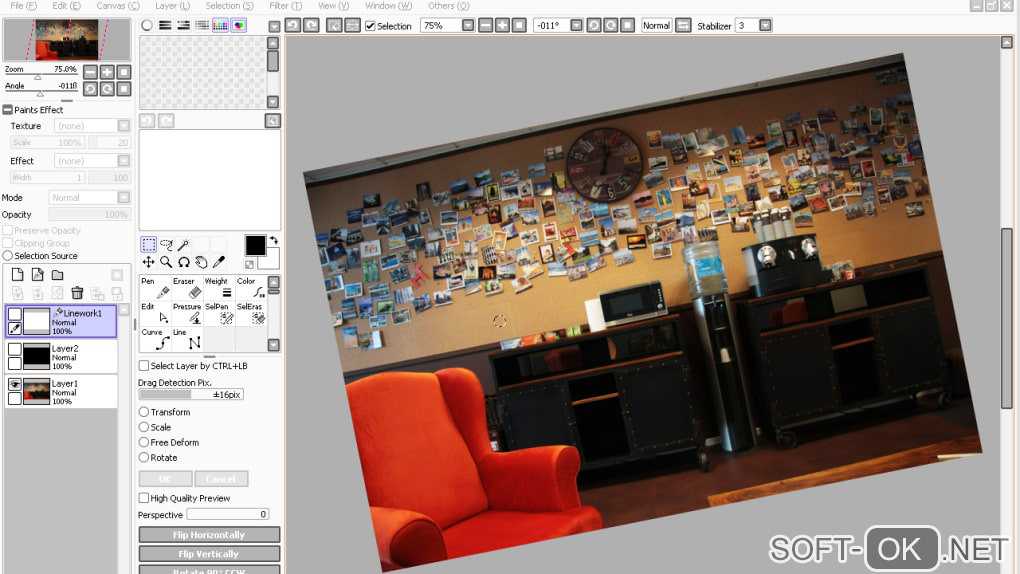The height and width of the screenshot is (574, 1020).
Task: Adjust navigator Zoom slider
Action: pos(38,77)
